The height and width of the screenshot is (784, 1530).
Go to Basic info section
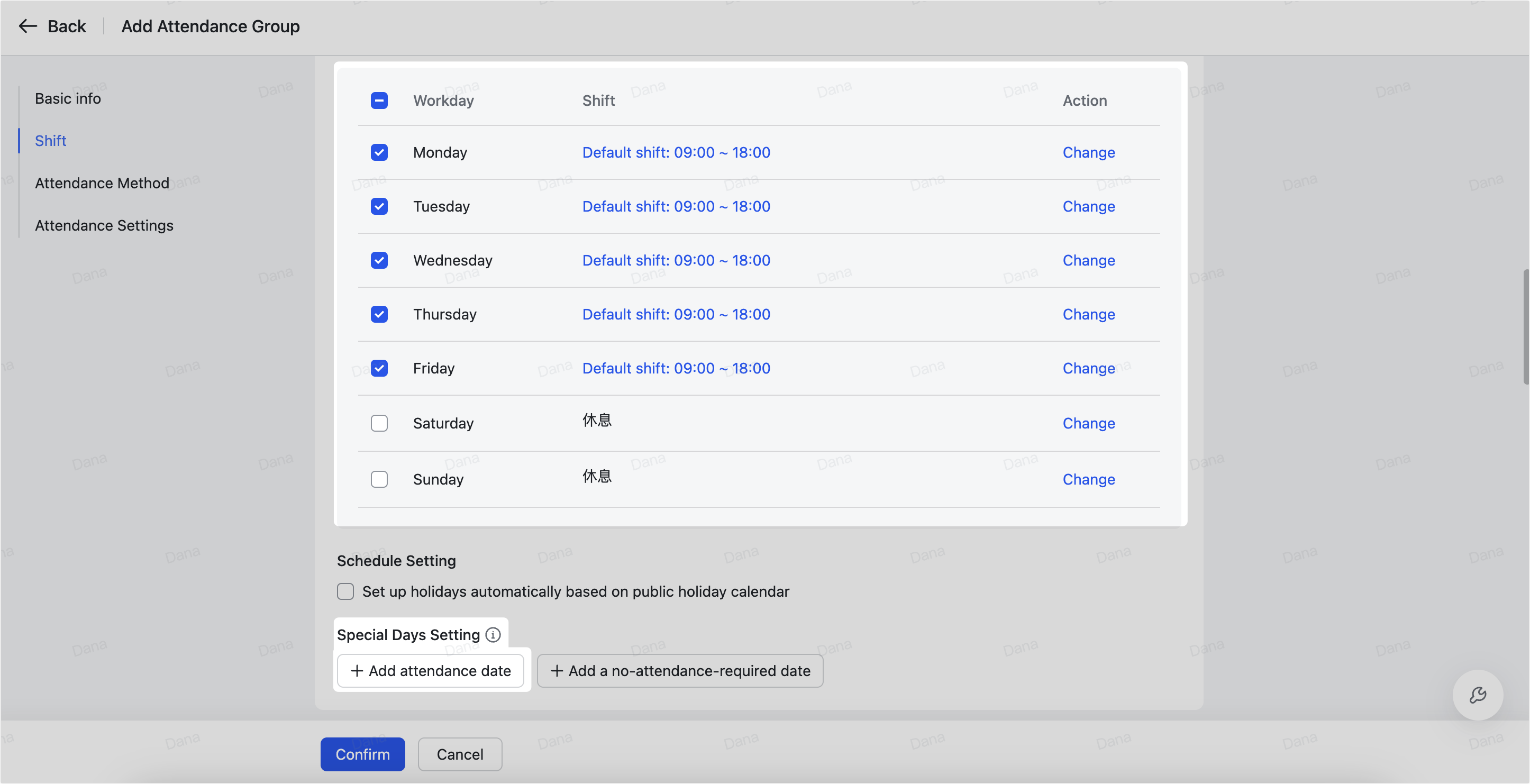point(68,98)
